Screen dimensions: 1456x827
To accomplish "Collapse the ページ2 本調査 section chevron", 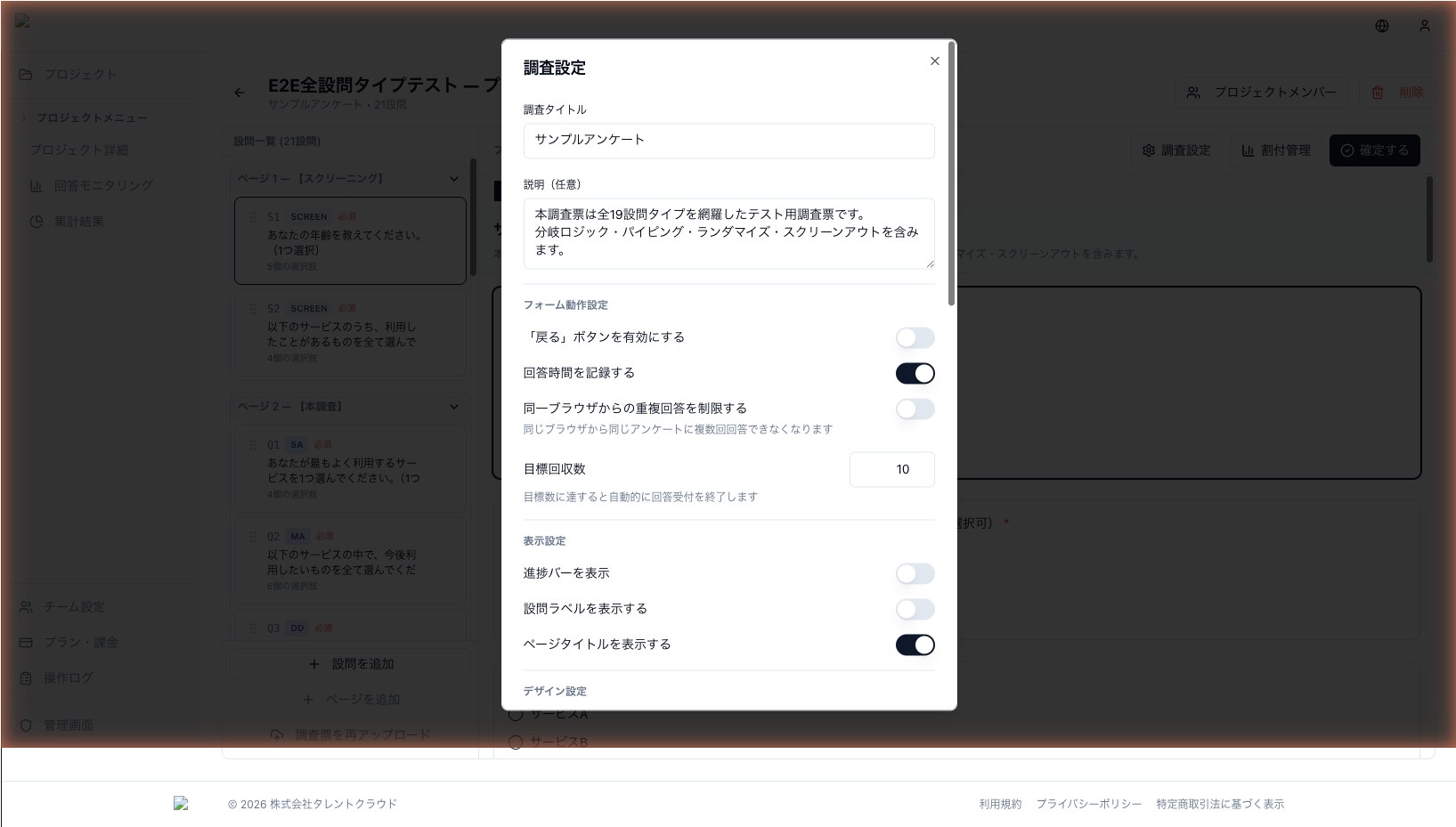I will click(454, 407).
